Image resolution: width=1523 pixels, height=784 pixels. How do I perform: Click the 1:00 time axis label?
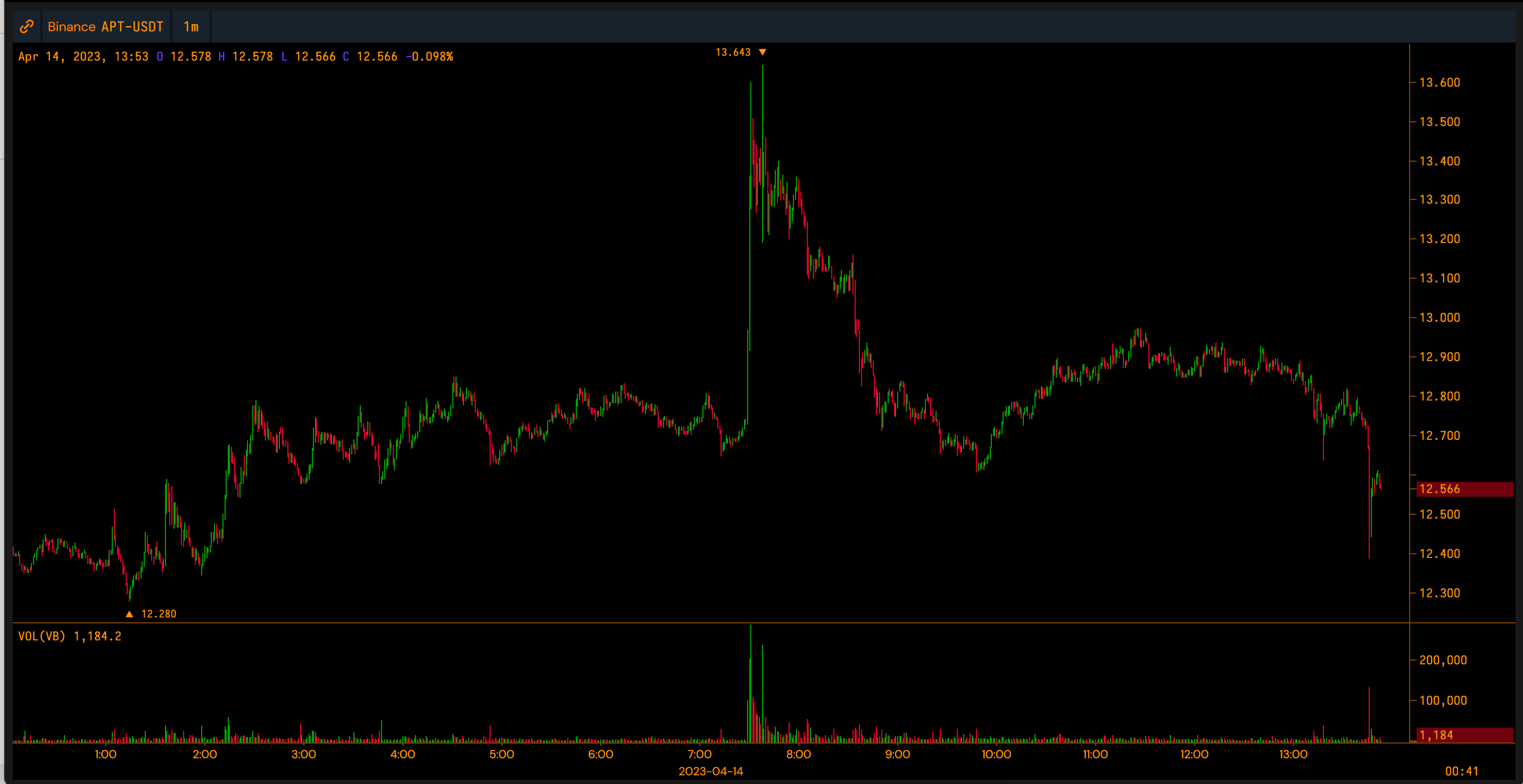(106, 754)
